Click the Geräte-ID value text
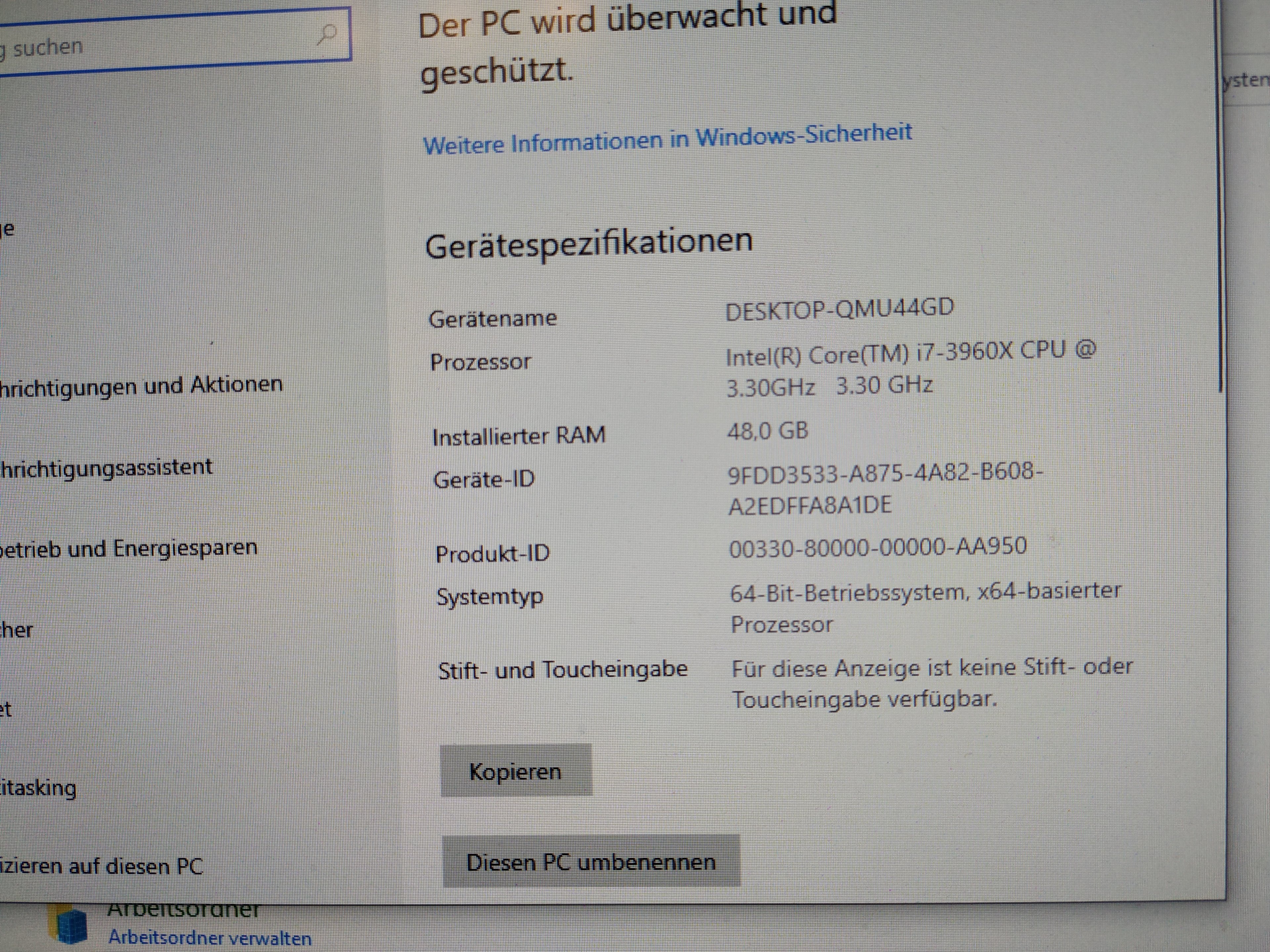Viewport: 1270px width, 952px height. 884,490
